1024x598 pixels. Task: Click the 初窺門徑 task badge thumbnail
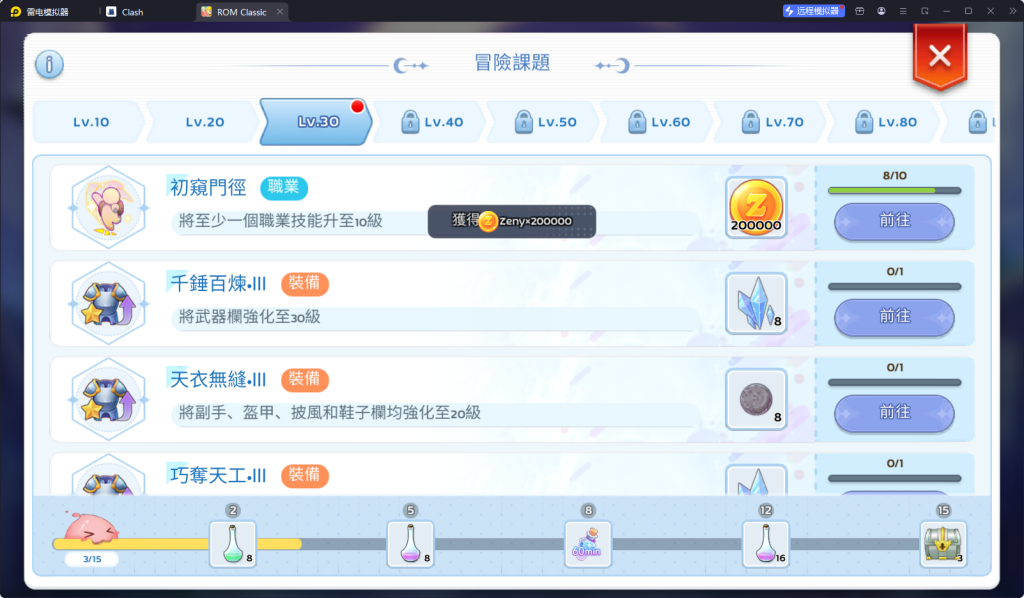point(108,208)
